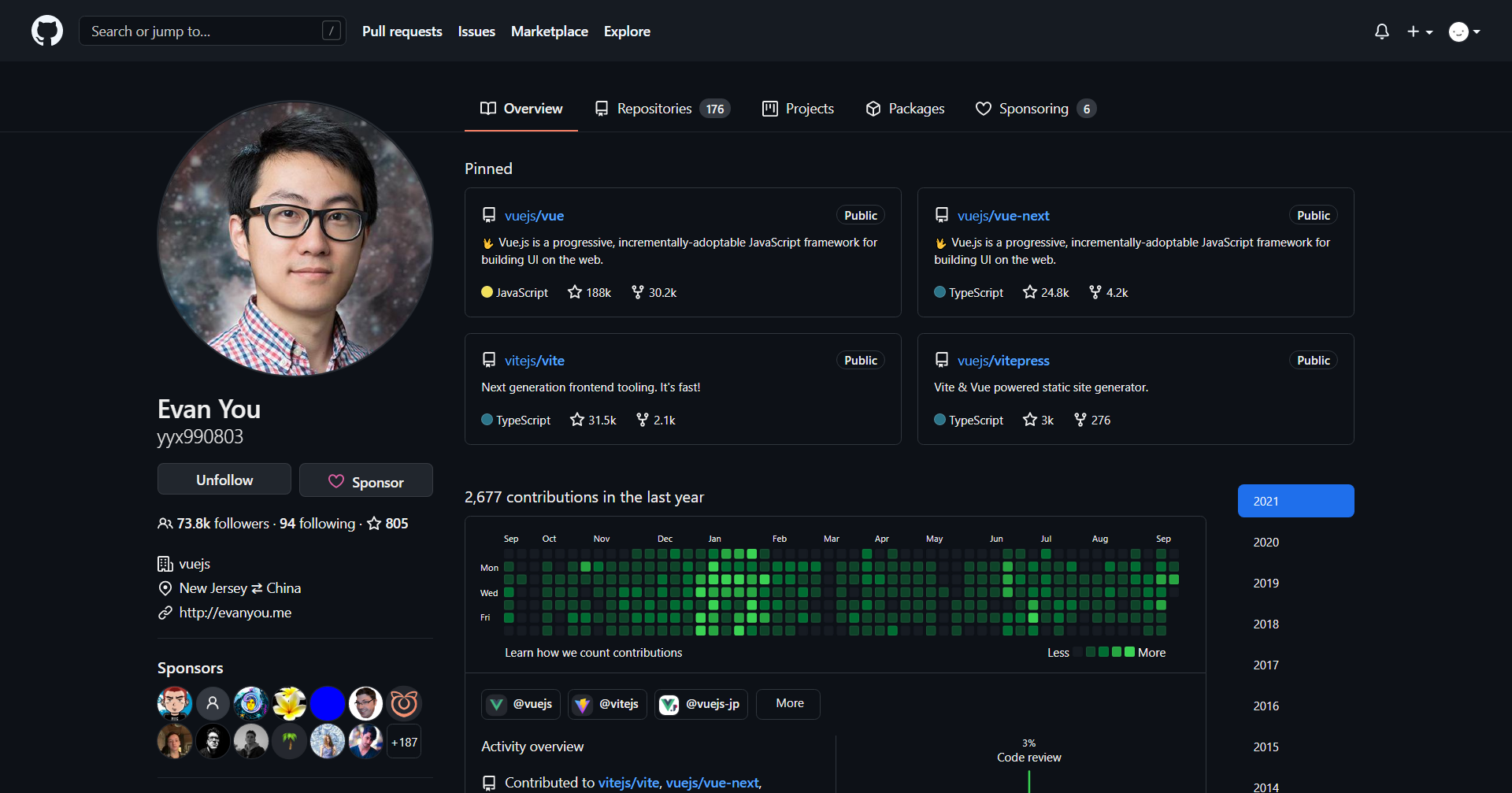
Task: Click the repo icon on vitejs/vite card
Action: (x=489, y=361)
